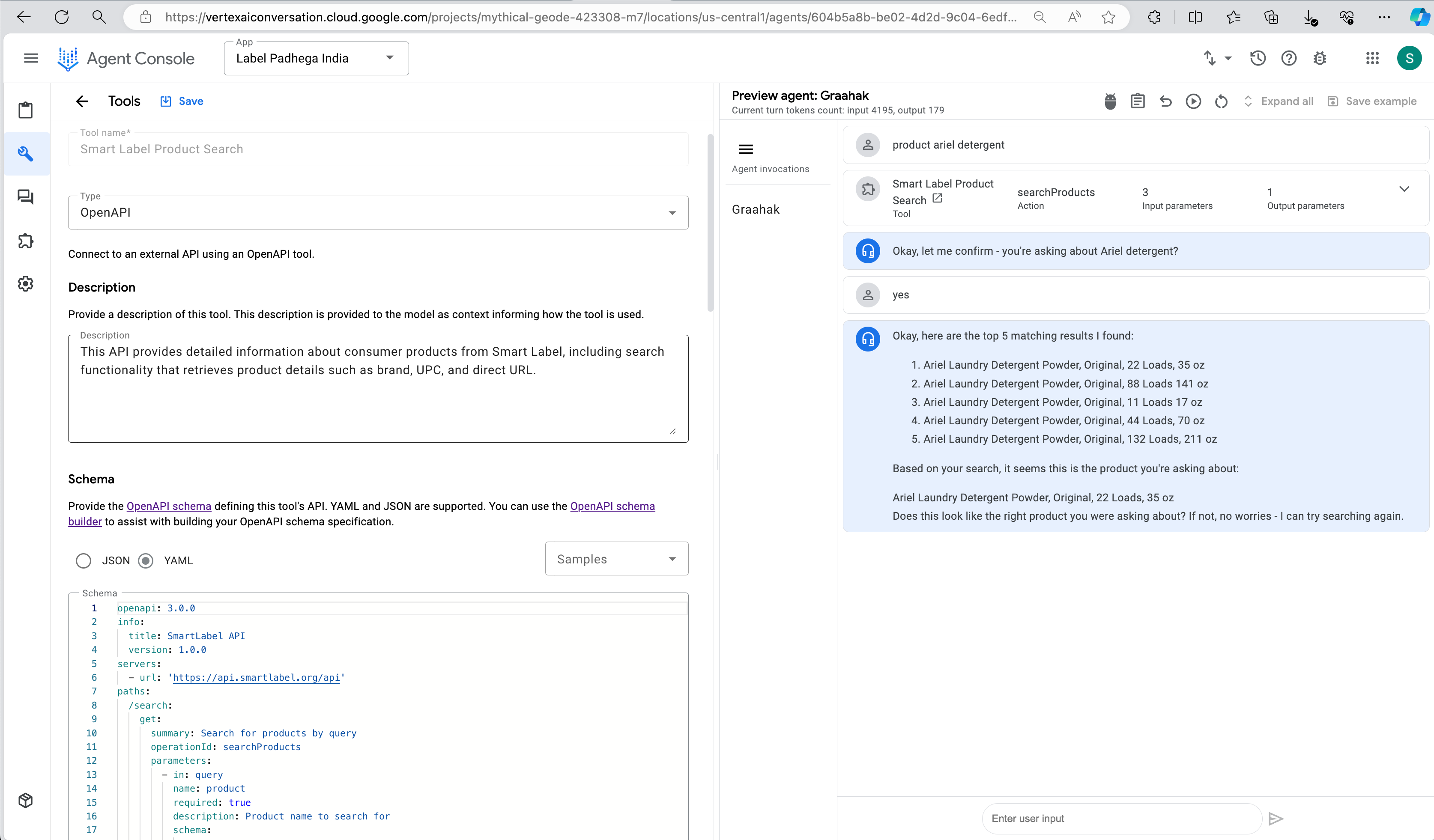
Task: Select the YAML schema format radio button
Action: (146, 561)
